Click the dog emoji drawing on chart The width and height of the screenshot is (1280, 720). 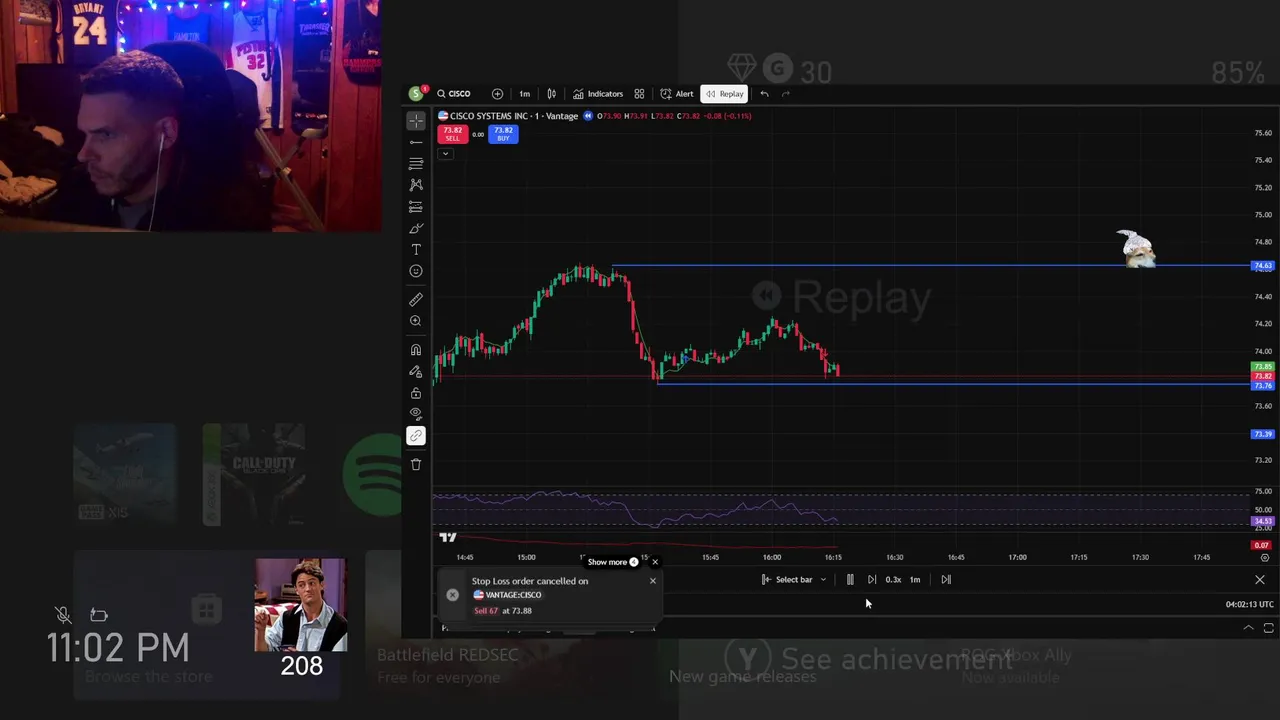coord(1136,249)
